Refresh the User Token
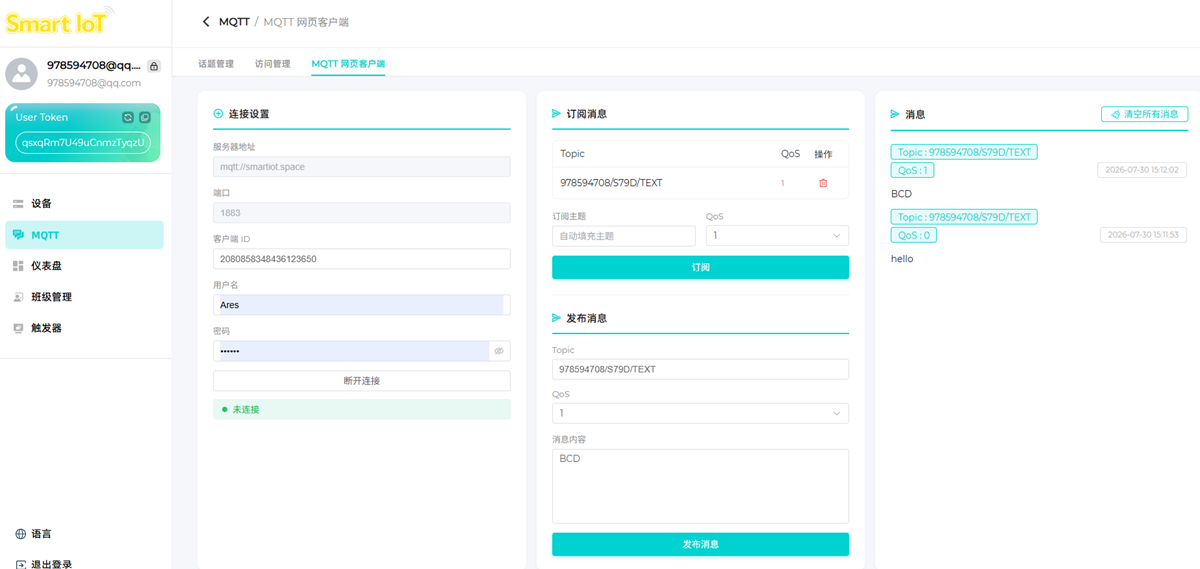The height and width of the screenshot is (569, 1200). point(128,117)
